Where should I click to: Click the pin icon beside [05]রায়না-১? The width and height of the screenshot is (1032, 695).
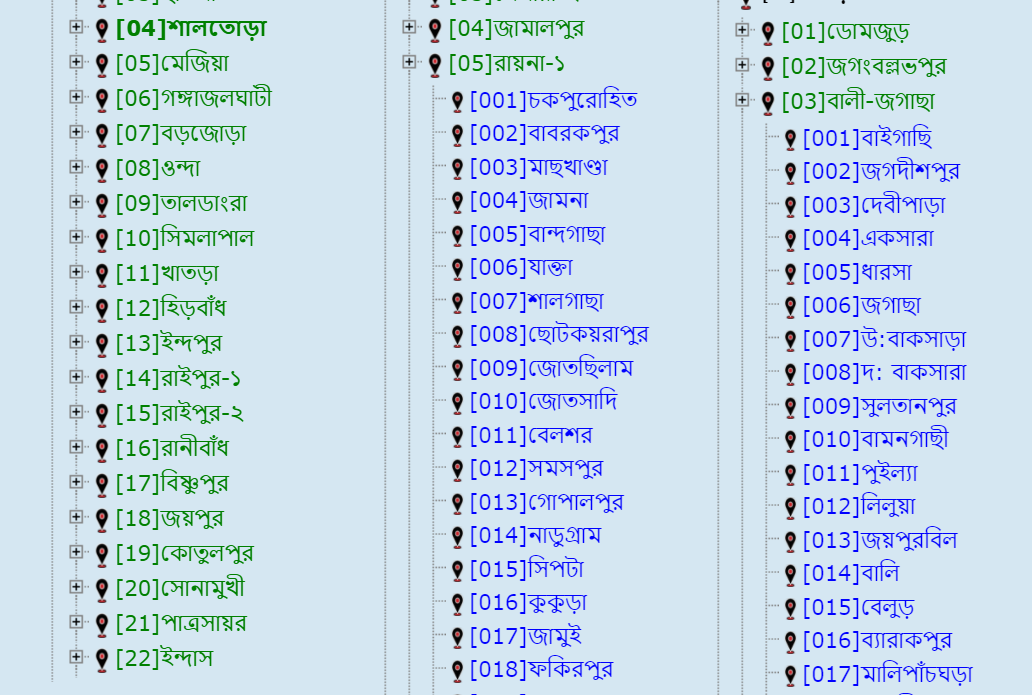[433, 63]
